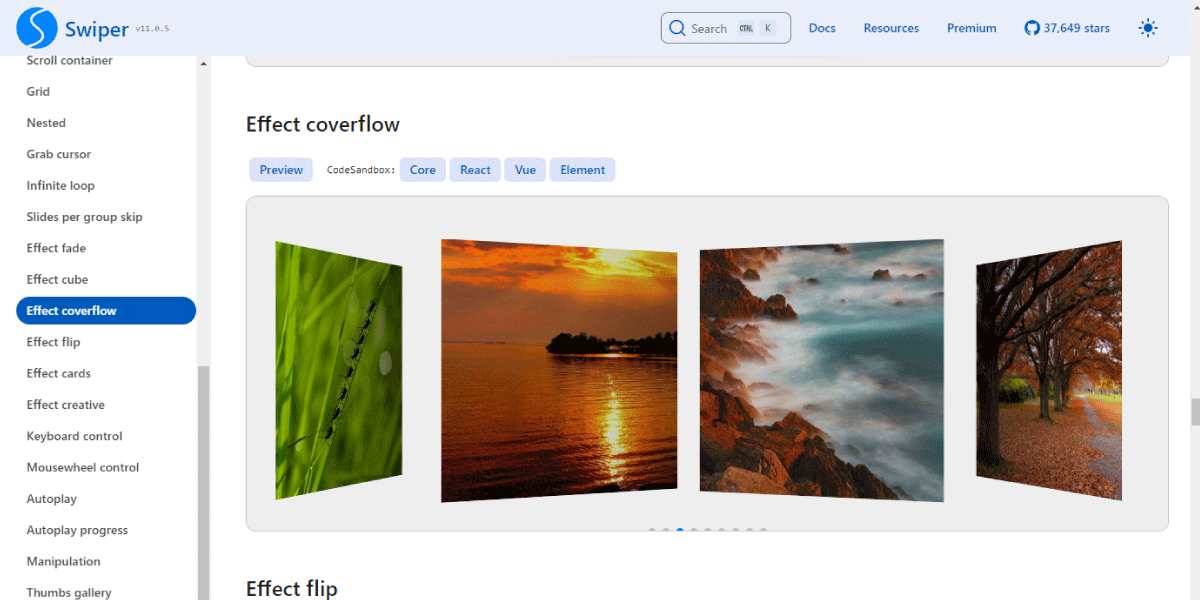
Task: Open the Core CodeSandbox
Action: coord(423,170)
